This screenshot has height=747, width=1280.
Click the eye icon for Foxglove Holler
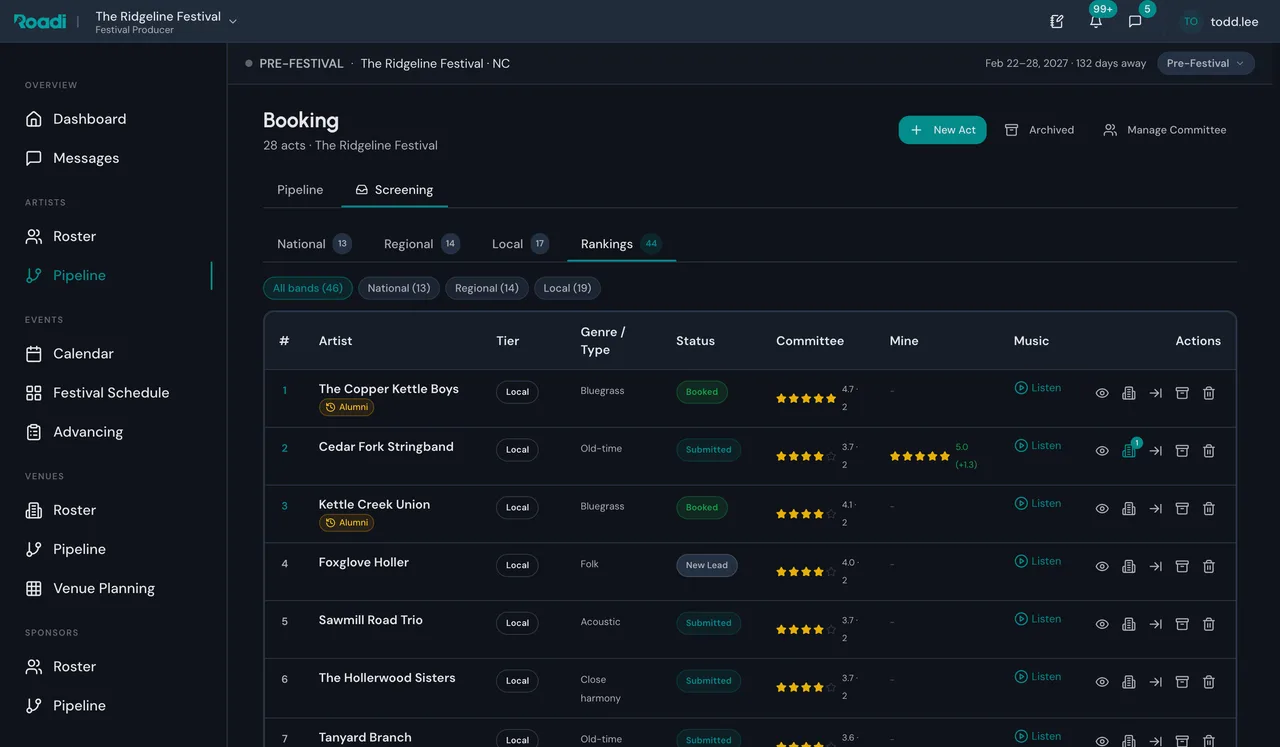[x=1102, y=567]
